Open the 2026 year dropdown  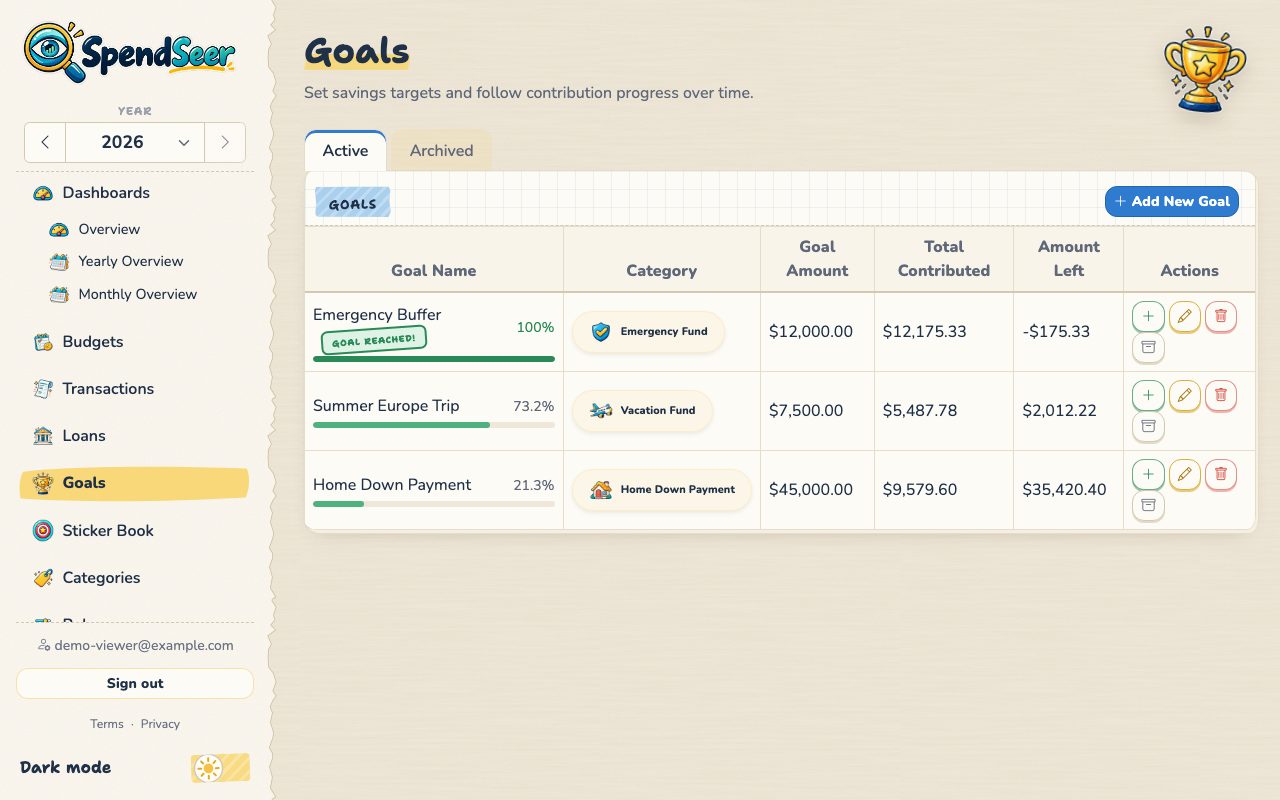[135, 143]
